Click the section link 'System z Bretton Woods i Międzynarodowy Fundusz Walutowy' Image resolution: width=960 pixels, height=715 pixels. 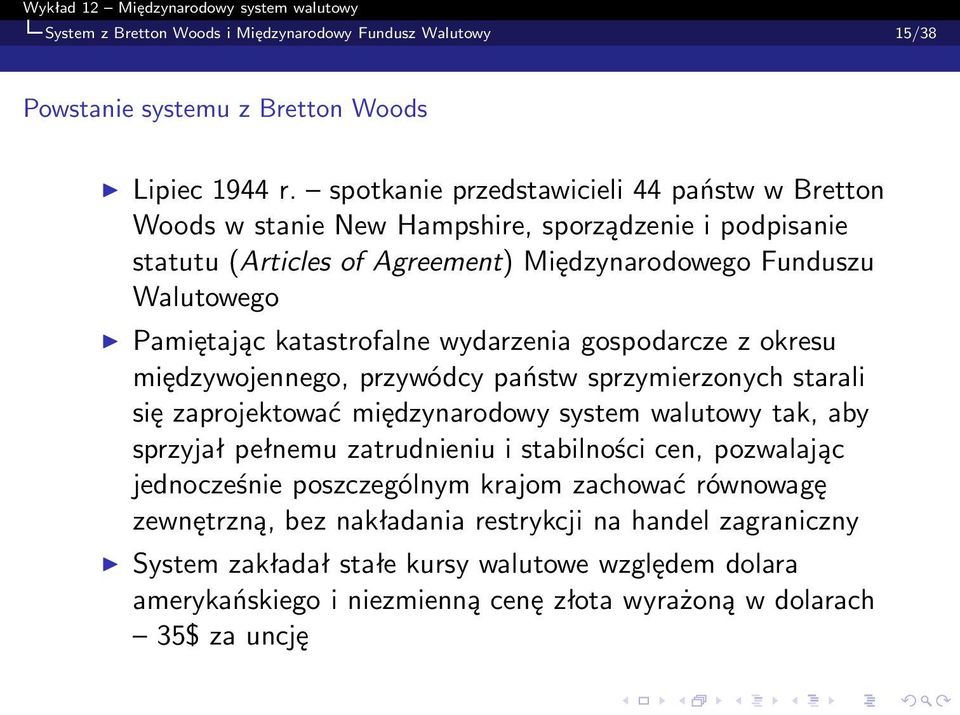[x=268, y=33]
